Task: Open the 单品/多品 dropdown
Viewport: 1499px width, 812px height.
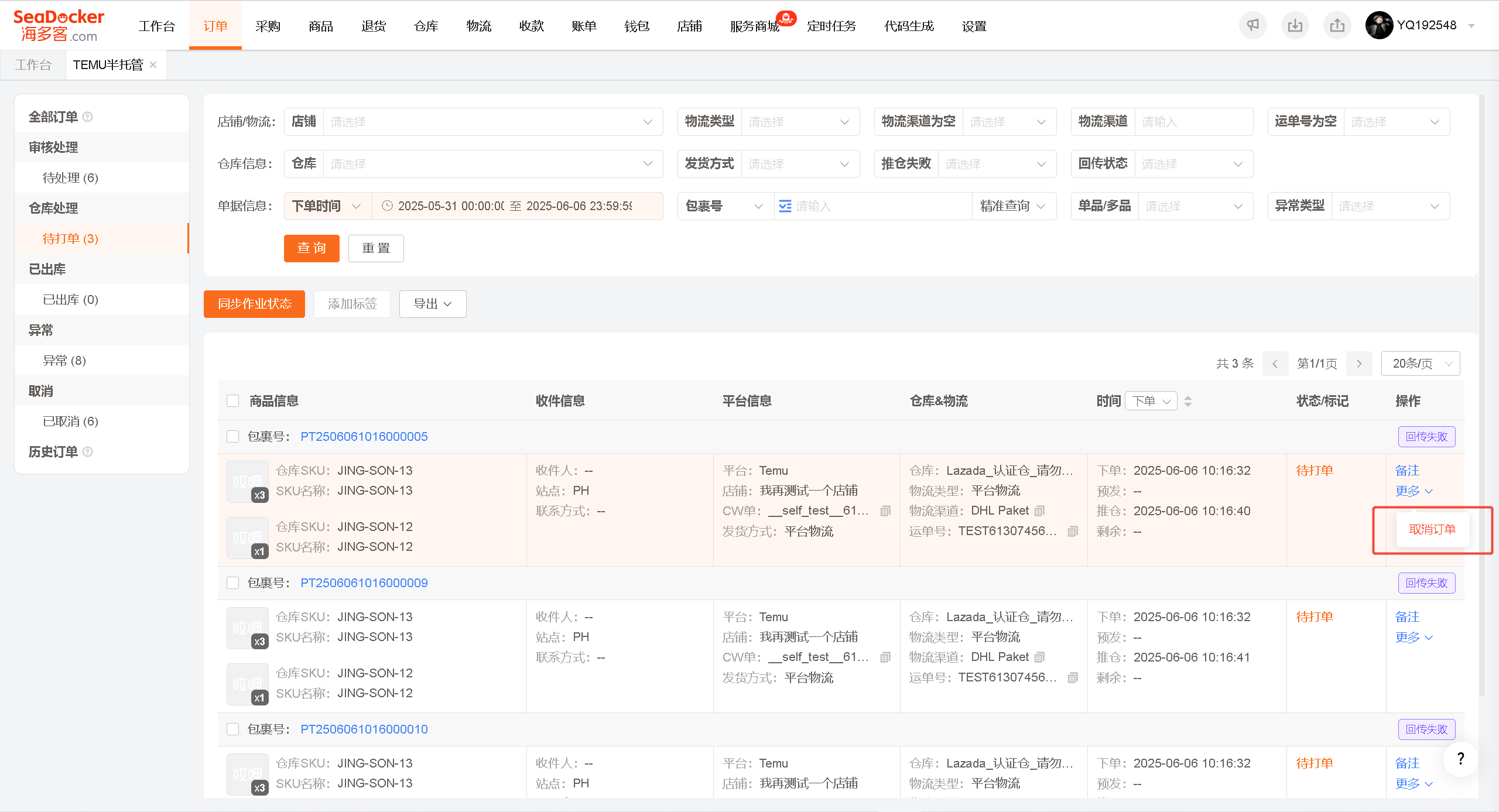Action: [x=1195, y=206]
